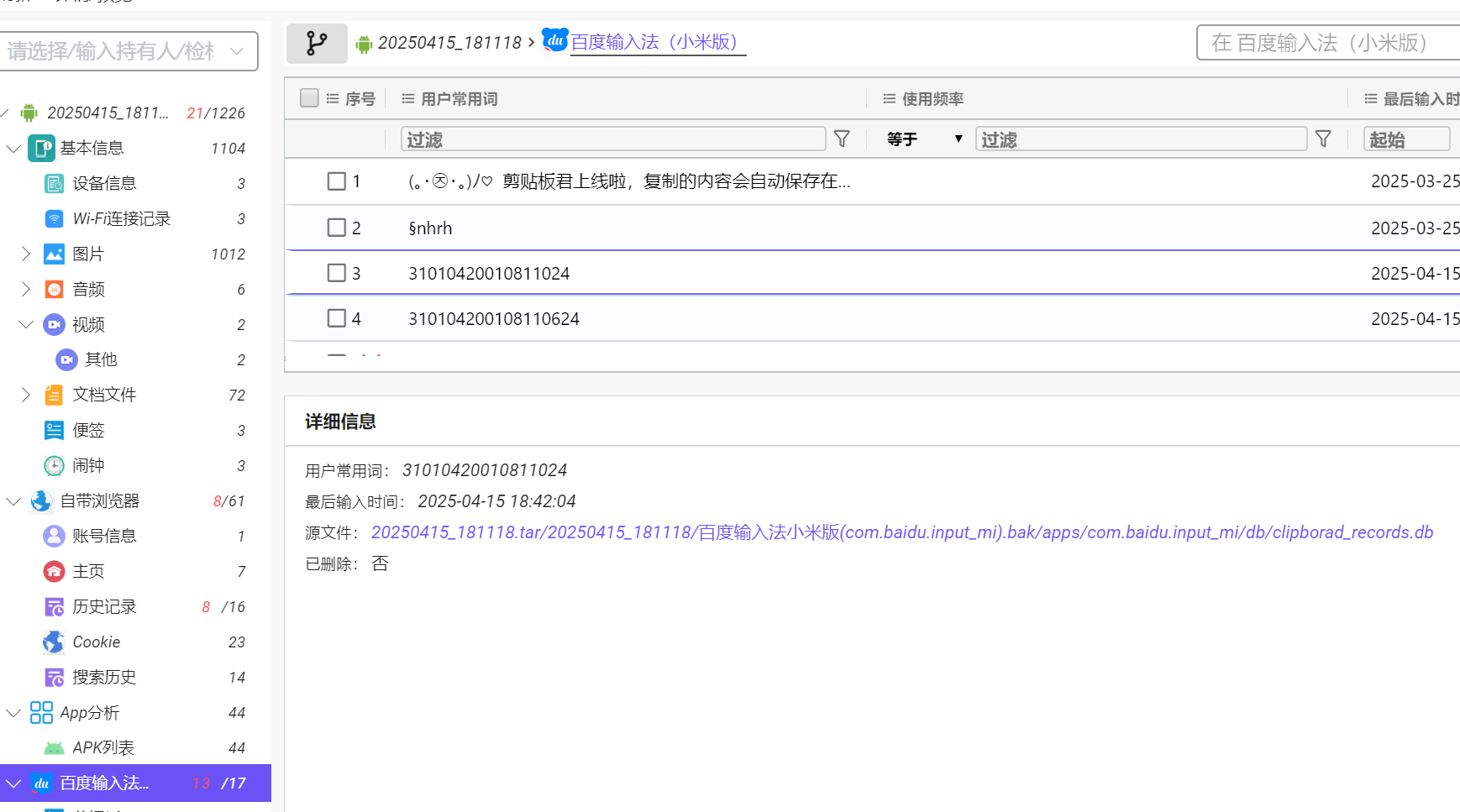The width and height of the screenshot is (1460, 812).
Task: Click the Android icon beside 20250415_181118 breadcrumb
Action: point(364,44)
